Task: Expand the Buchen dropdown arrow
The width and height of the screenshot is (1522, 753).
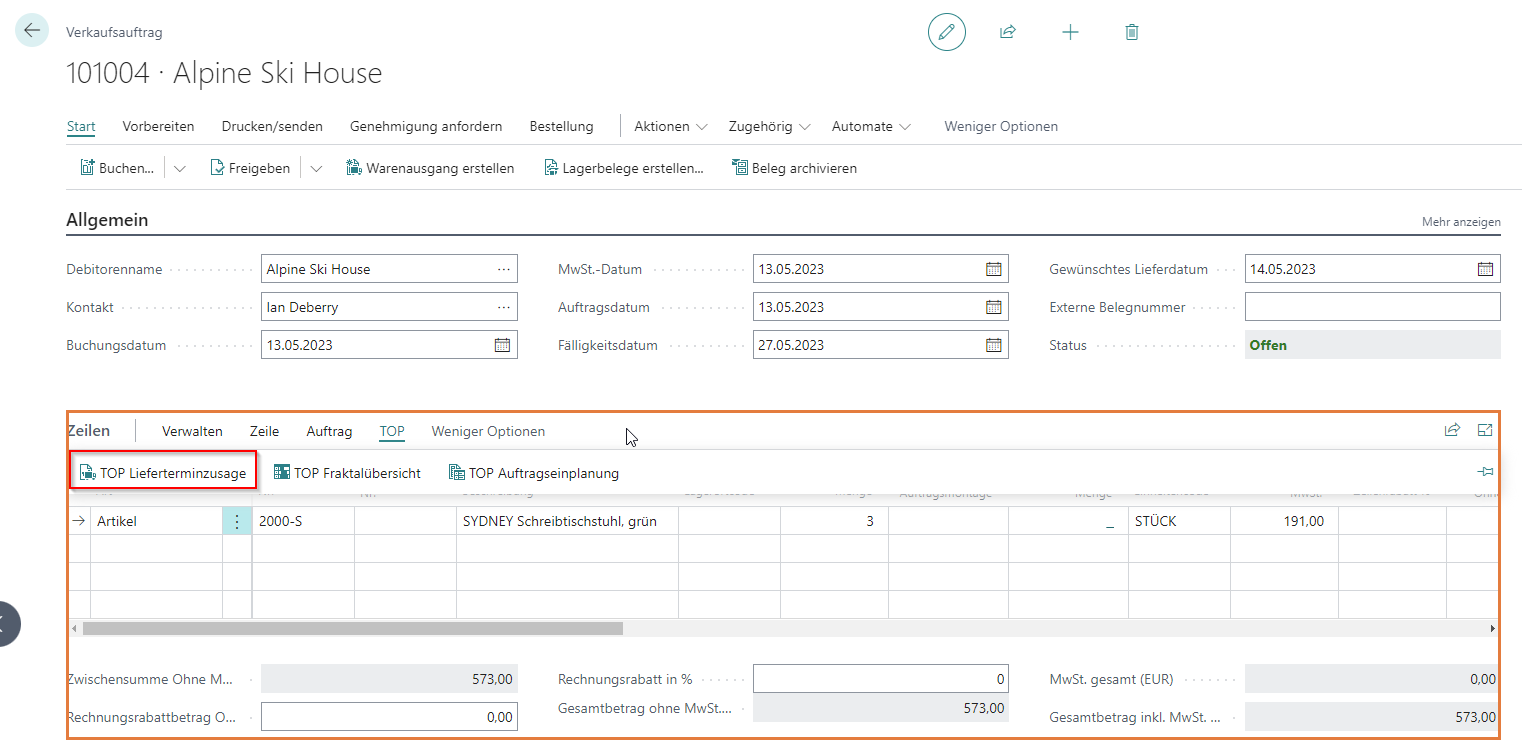Action: tap(180, 169)
